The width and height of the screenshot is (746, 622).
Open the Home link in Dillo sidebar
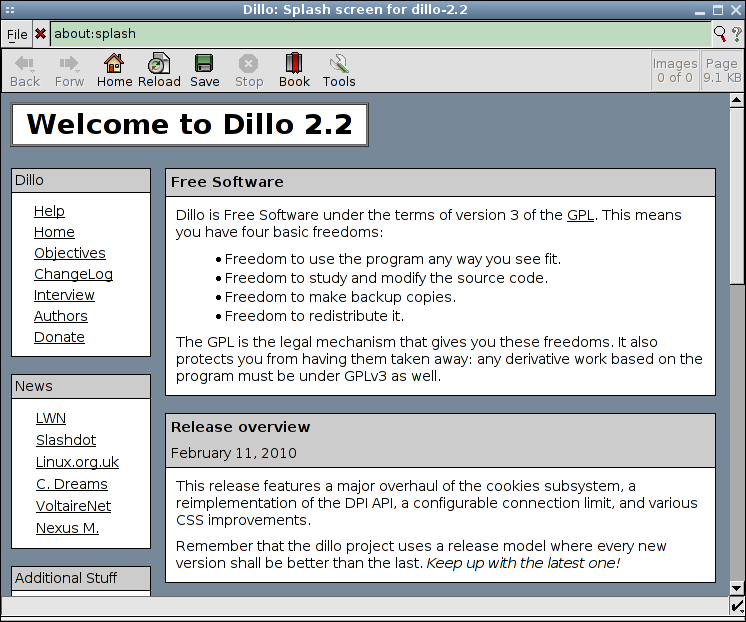(x=54, y=232)
